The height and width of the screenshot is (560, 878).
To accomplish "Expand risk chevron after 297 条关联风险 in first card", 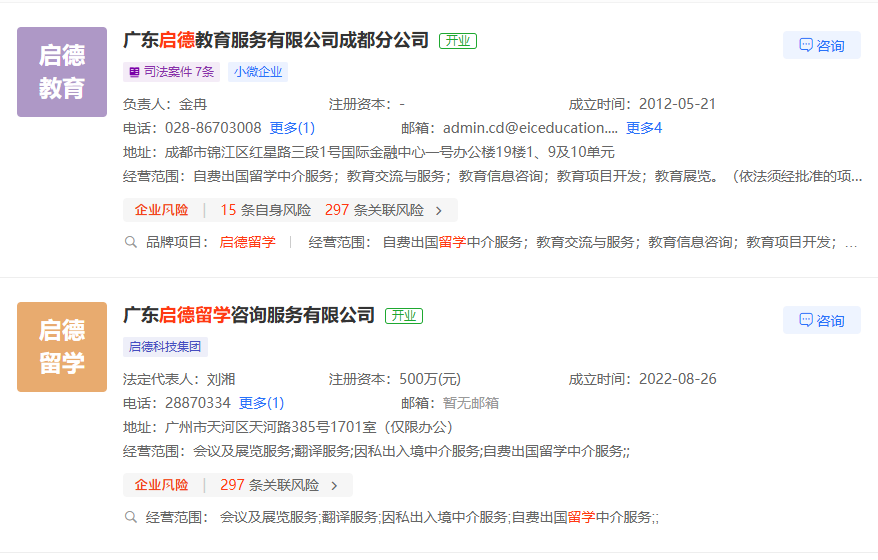I will [439, 211].
